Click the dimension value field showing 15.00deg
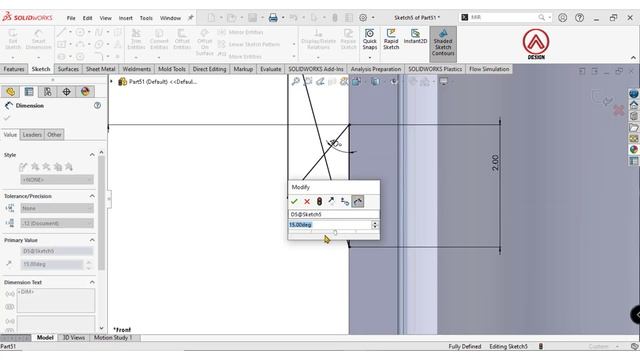Image resolution: width=640 pixels, height=360 pixels. (x=329, y=224)
